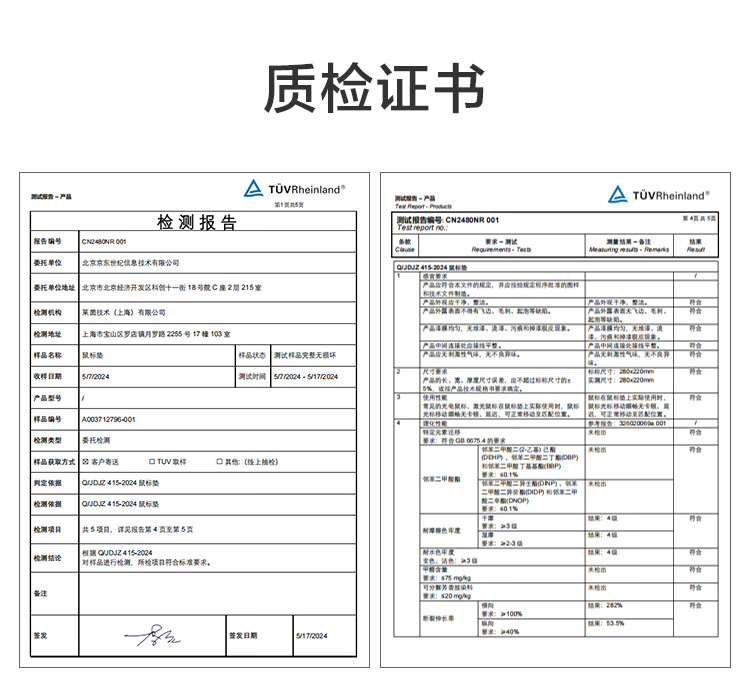The image size is (750, 688).
Task: Click the TÜV Rheinland logo on left certificate
Action: [295, 188]
